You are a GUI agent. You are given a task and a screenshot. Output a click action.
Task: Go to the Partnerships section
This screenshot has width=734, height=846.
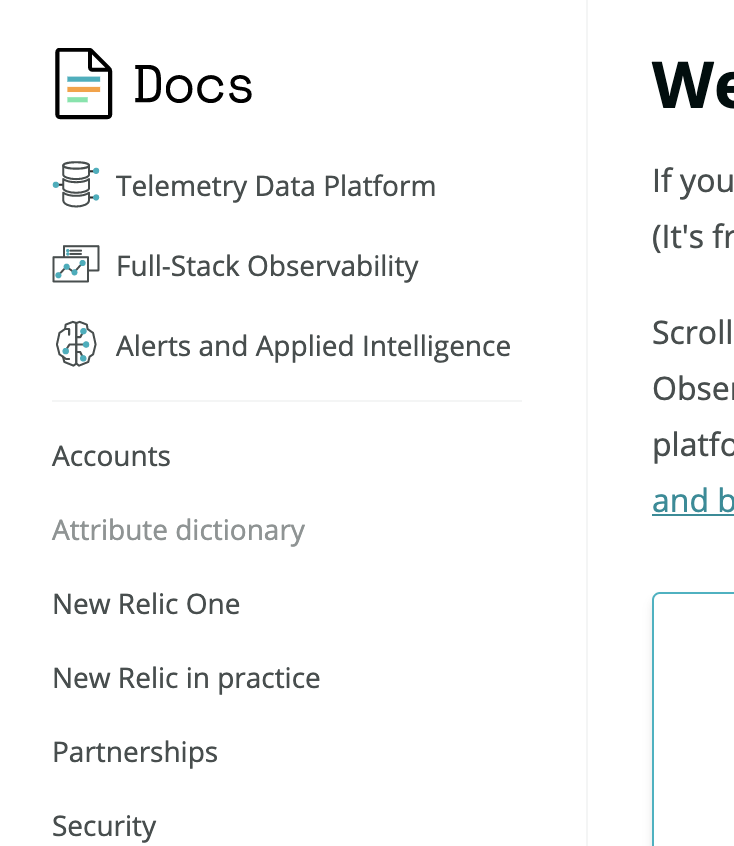pos(135,752)
